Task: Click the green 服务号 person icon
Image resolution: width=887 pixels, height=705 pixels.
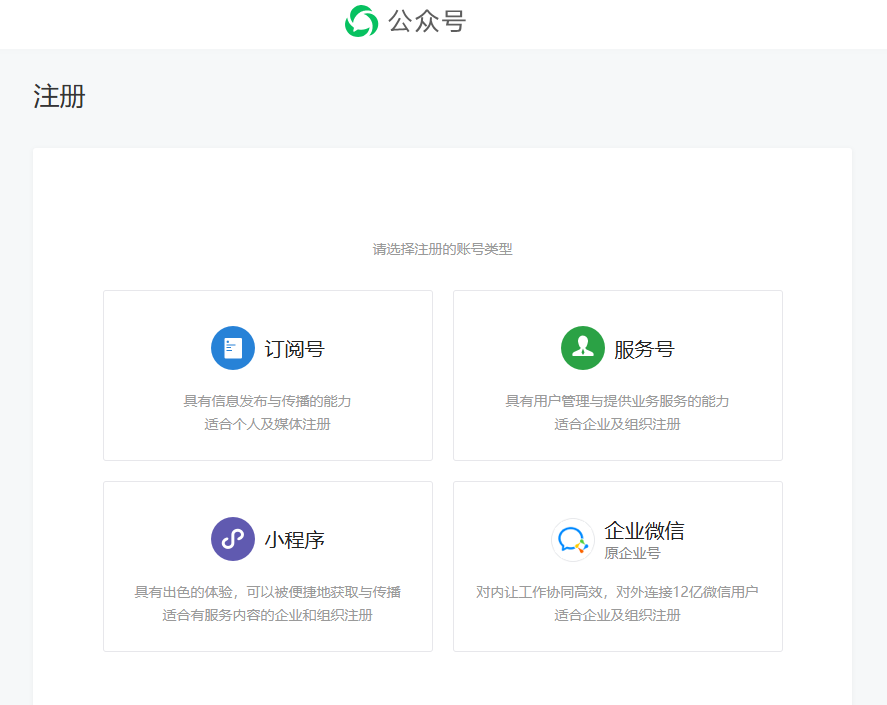Action: (x=583, y=348)
